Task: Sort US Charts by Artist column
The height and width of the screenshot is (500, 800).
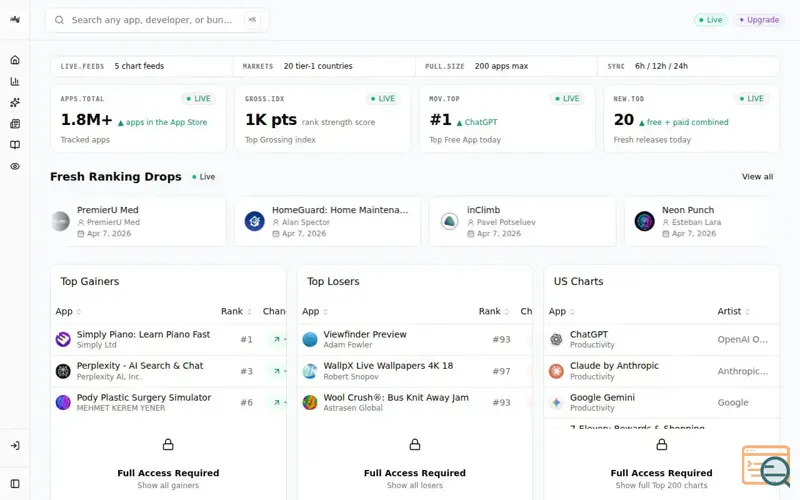Action: tap(734, 311)
